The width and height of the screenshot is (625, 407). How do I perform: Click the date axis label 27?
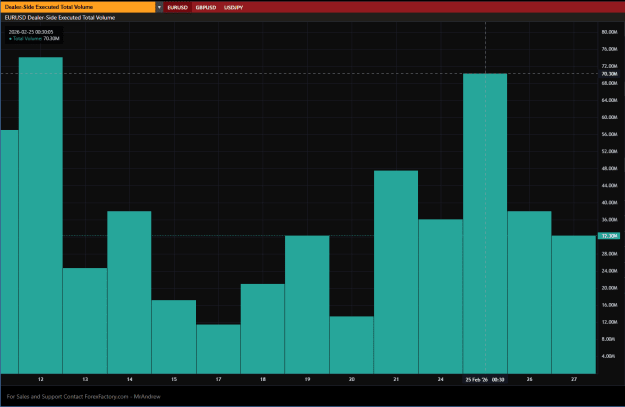(574, 379)
